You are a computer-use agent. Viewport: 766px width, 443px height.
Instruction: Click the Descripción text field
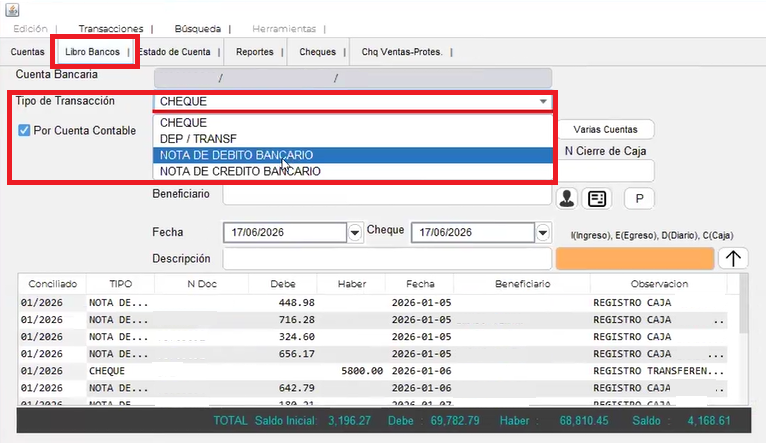pos(387,258)
